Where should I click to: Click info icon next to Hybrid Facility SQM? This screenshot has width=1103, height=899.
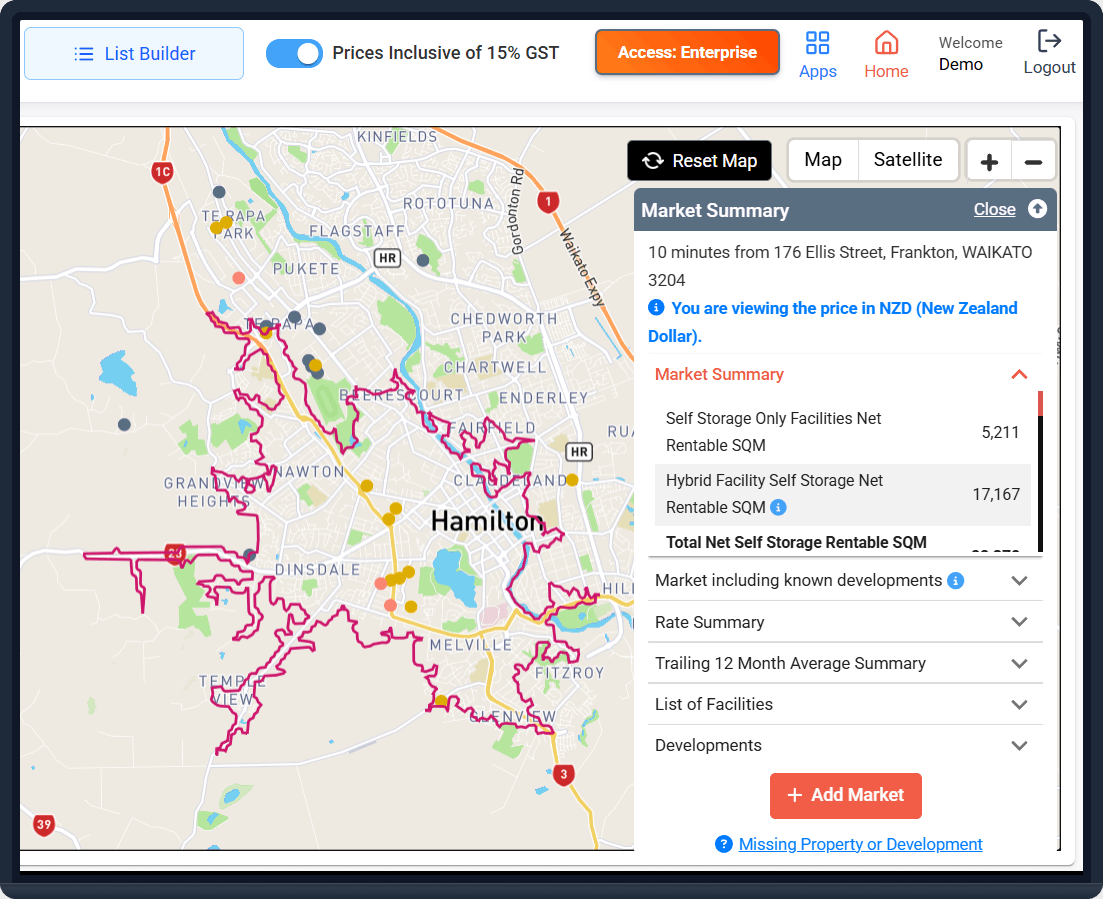(778, 507)
